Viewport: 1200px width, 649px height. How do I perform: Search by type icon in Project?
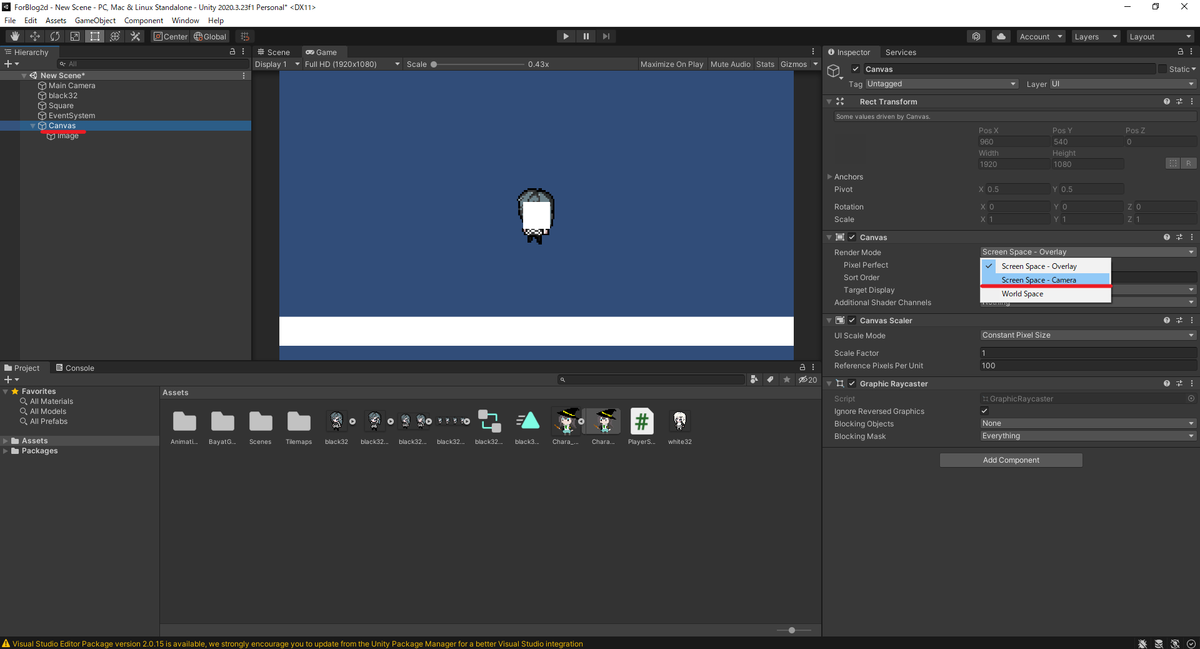coord(753,380)
